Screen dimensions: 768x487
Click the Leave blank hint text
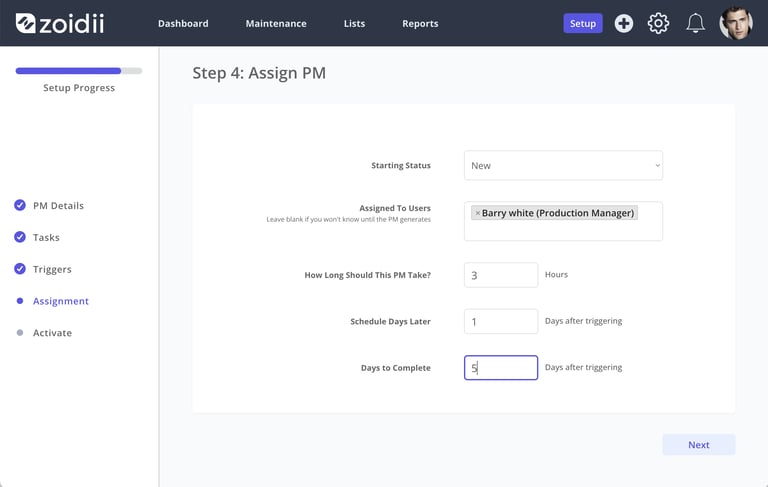point(349,219)
